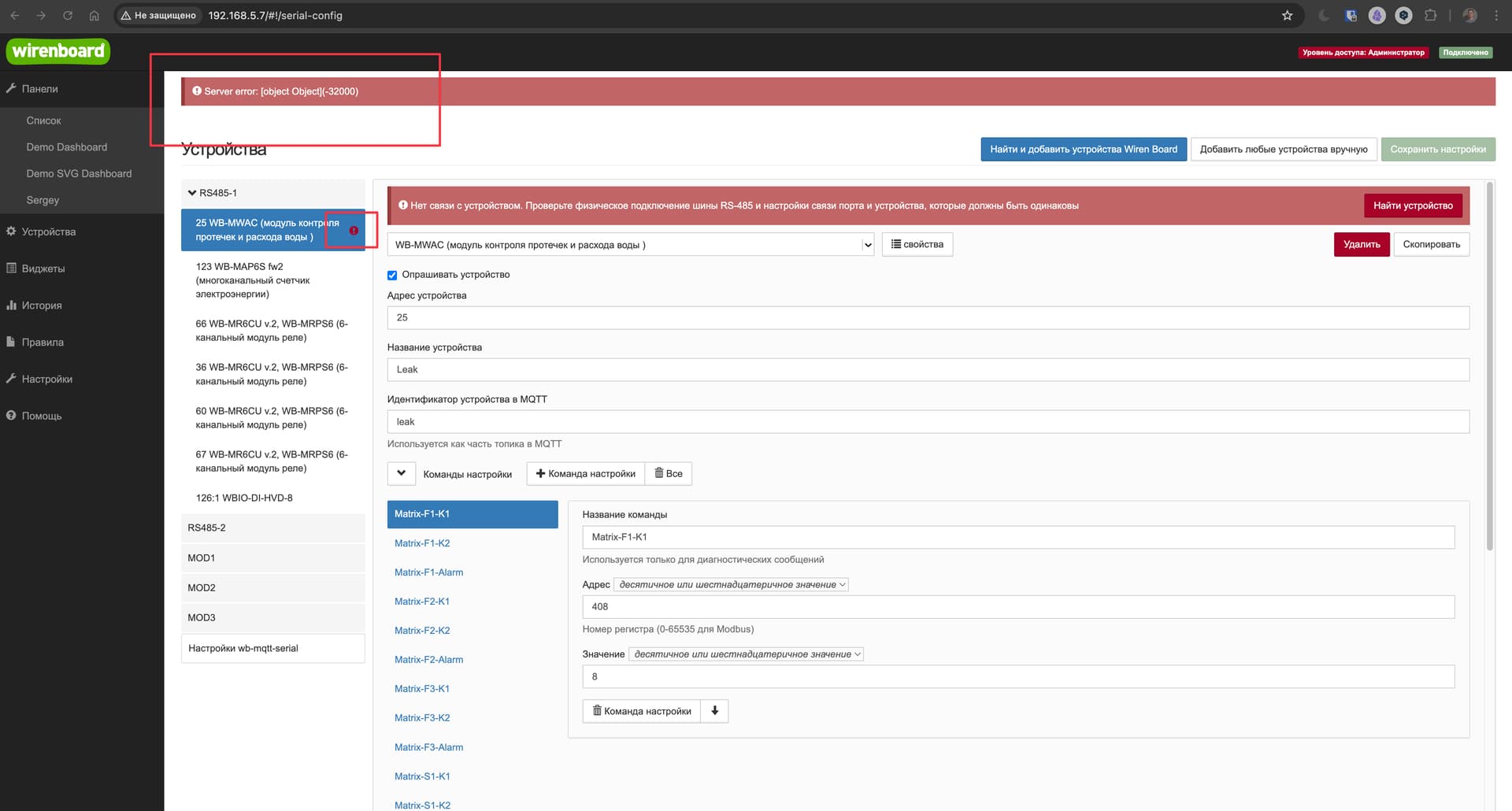The height and width of the screenshot is (811, 1512).
Task: Click the свойства properties button
Action: tap(917, 244)
